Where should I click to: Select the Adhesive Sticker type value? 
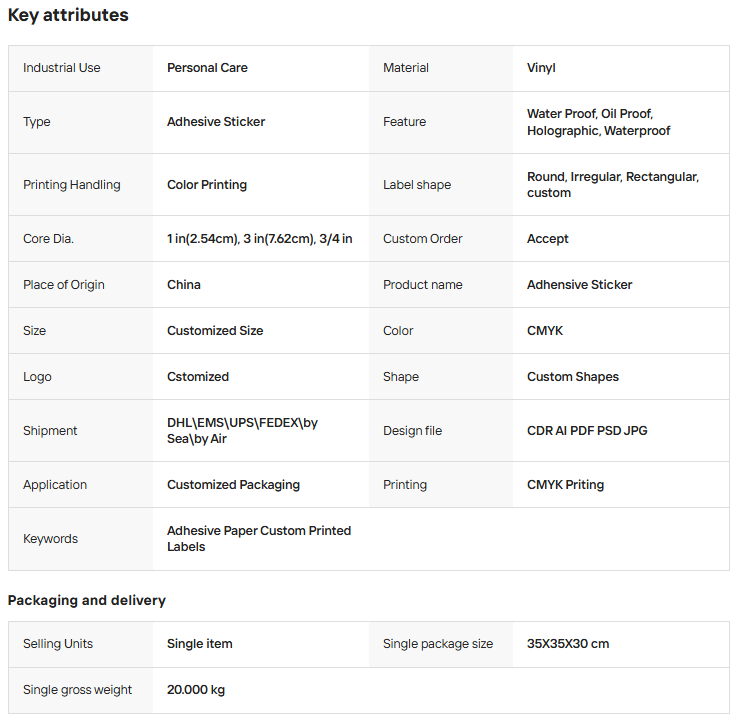tap(216, 122)
